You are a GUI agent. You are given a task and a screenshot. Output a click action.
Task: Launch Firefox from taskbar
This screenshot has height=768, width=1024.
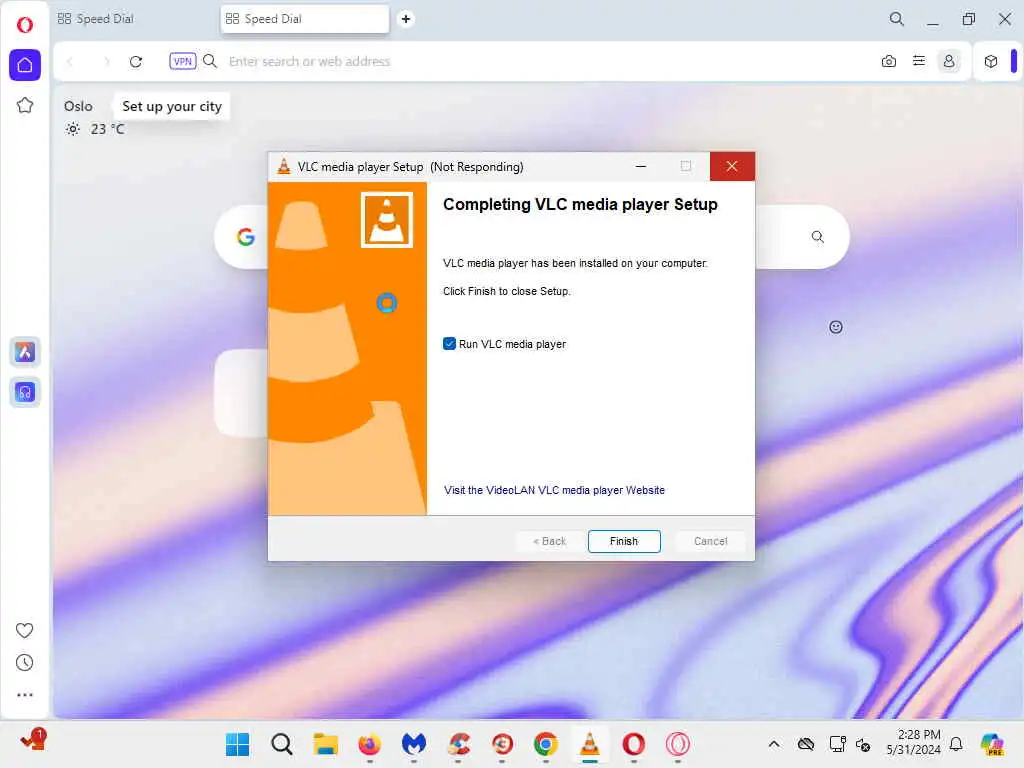click(x=370, y=744)
